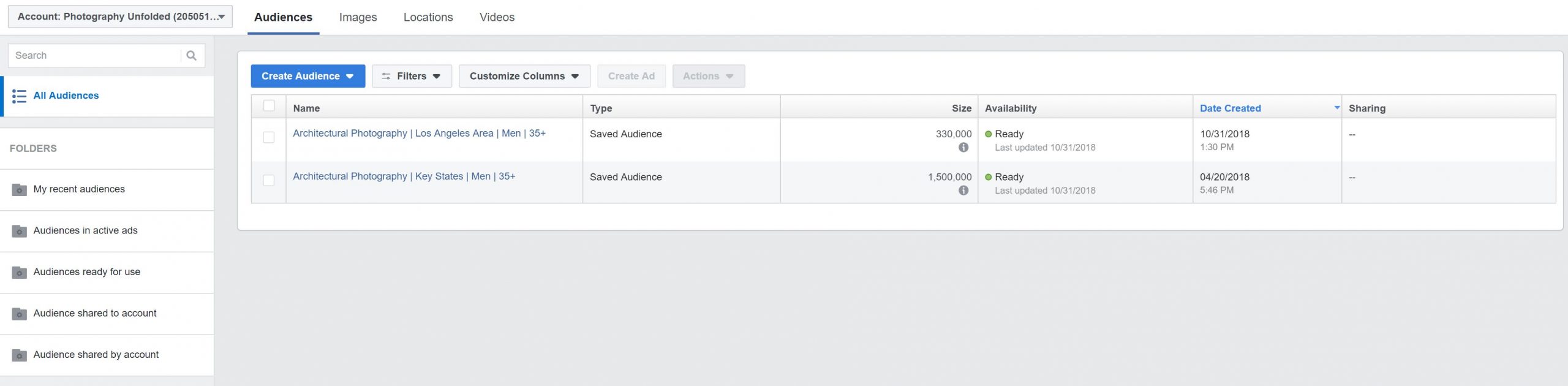Open Architectural Photography Los Angeles Area audience link

pos(419,134)
